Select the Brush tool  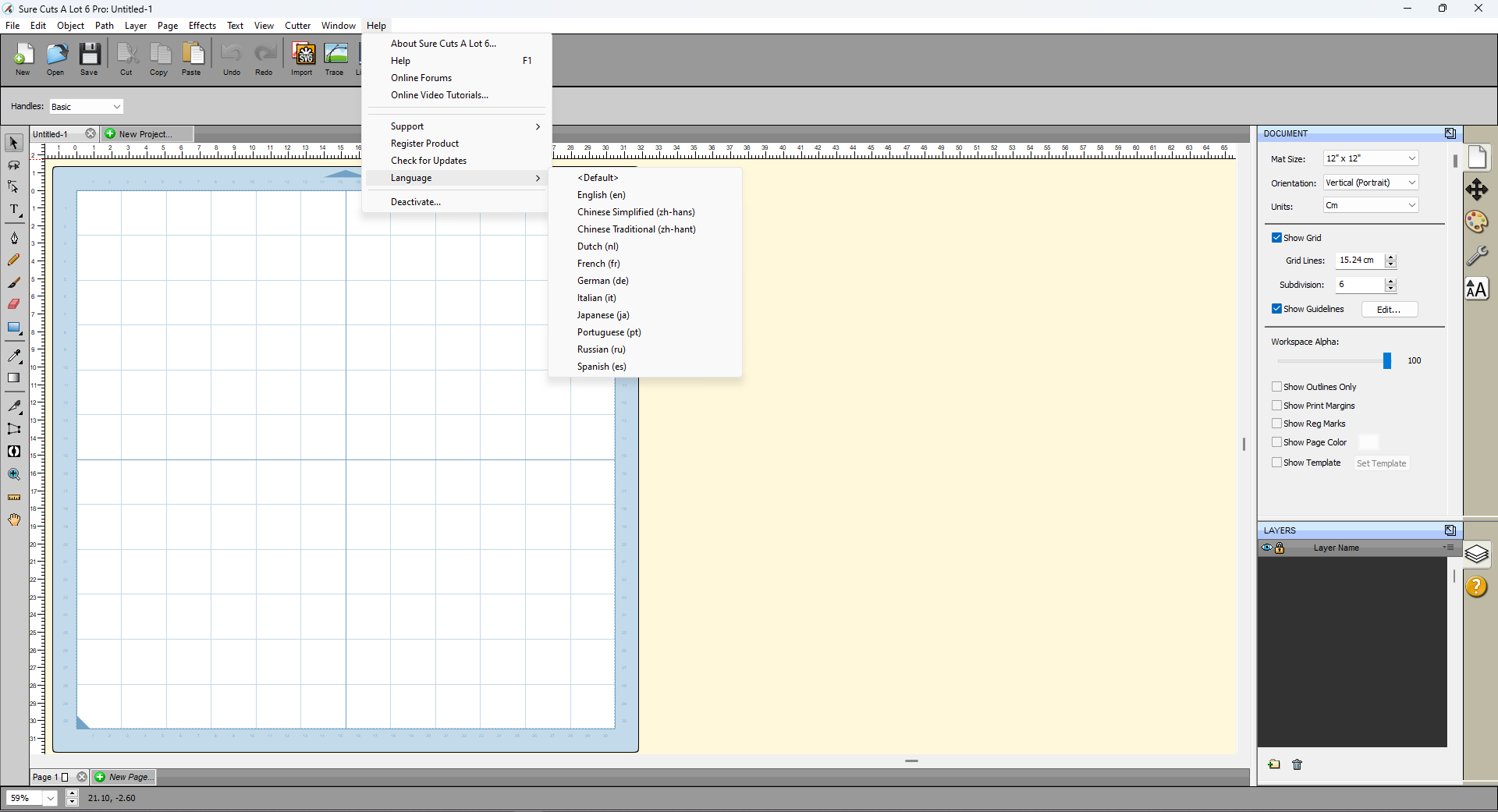coord(13,282)
